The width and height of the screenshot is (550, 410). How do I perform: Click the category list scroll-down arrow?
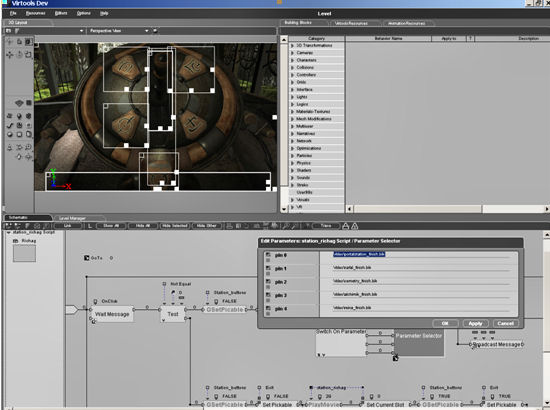tap(284, 209)
